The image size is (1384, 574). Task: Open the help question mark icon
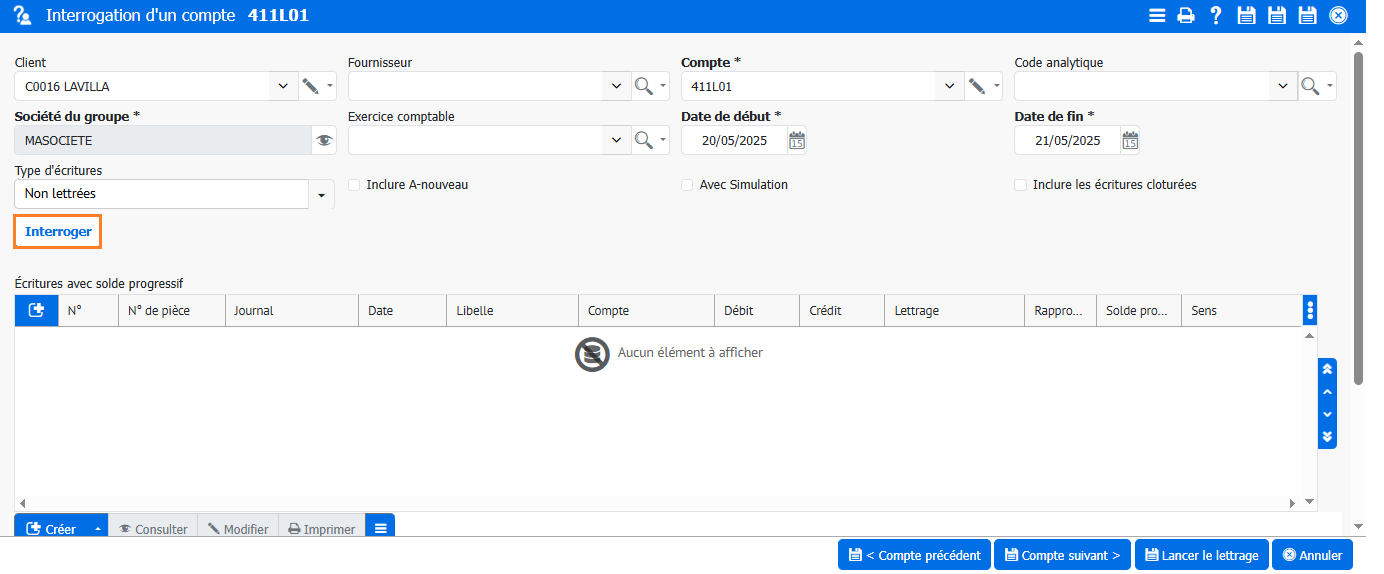click(x=1216, y=15)
